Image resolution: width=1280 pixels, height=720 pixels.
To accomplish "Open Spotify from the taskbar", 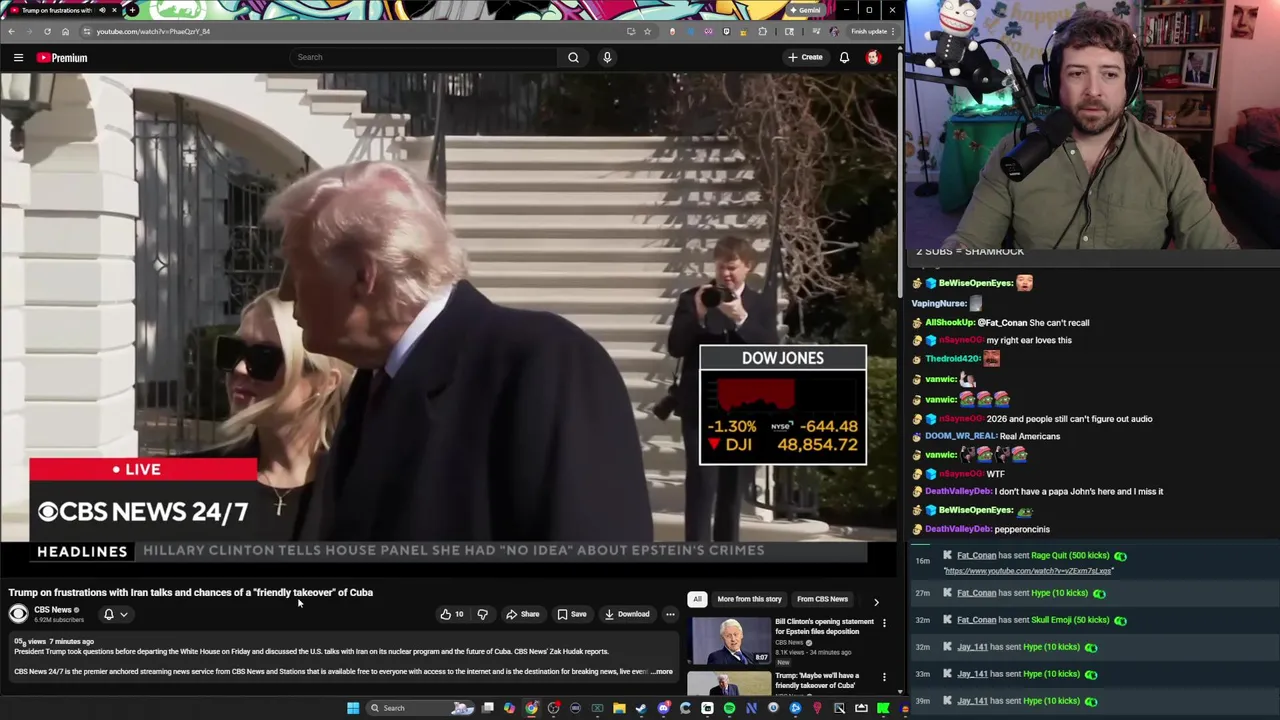I will click(729, 708).
